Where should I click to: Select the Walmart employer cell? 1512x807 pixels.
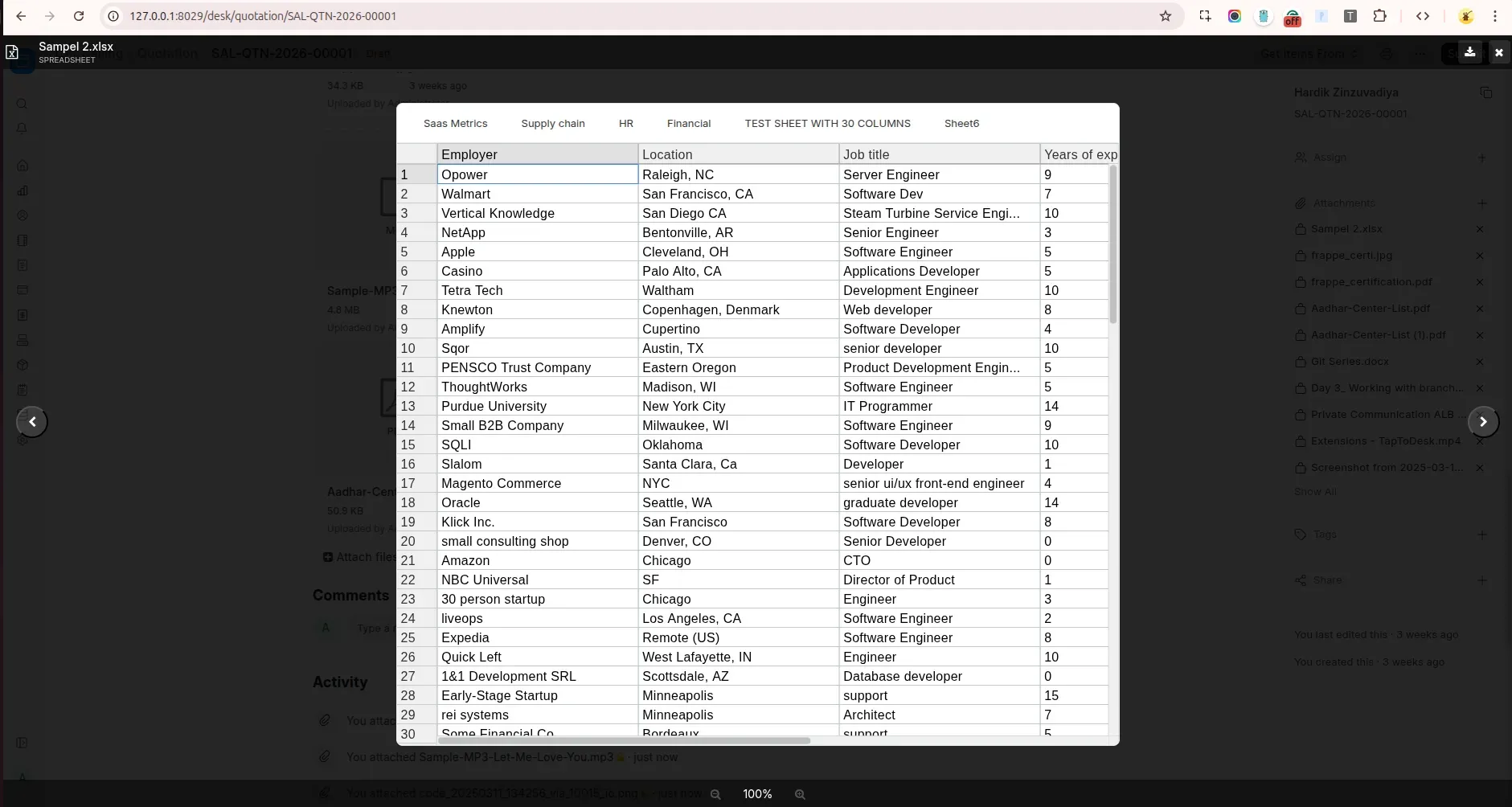click(x=538, y=194)
